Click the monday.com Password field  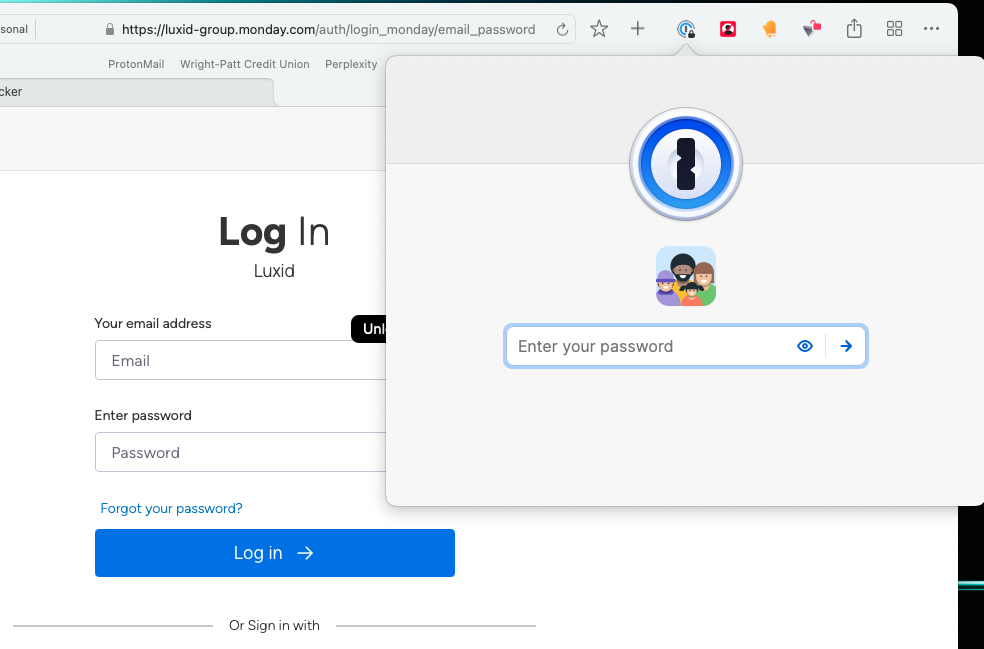pyautogui.click(x=240, y=452)
